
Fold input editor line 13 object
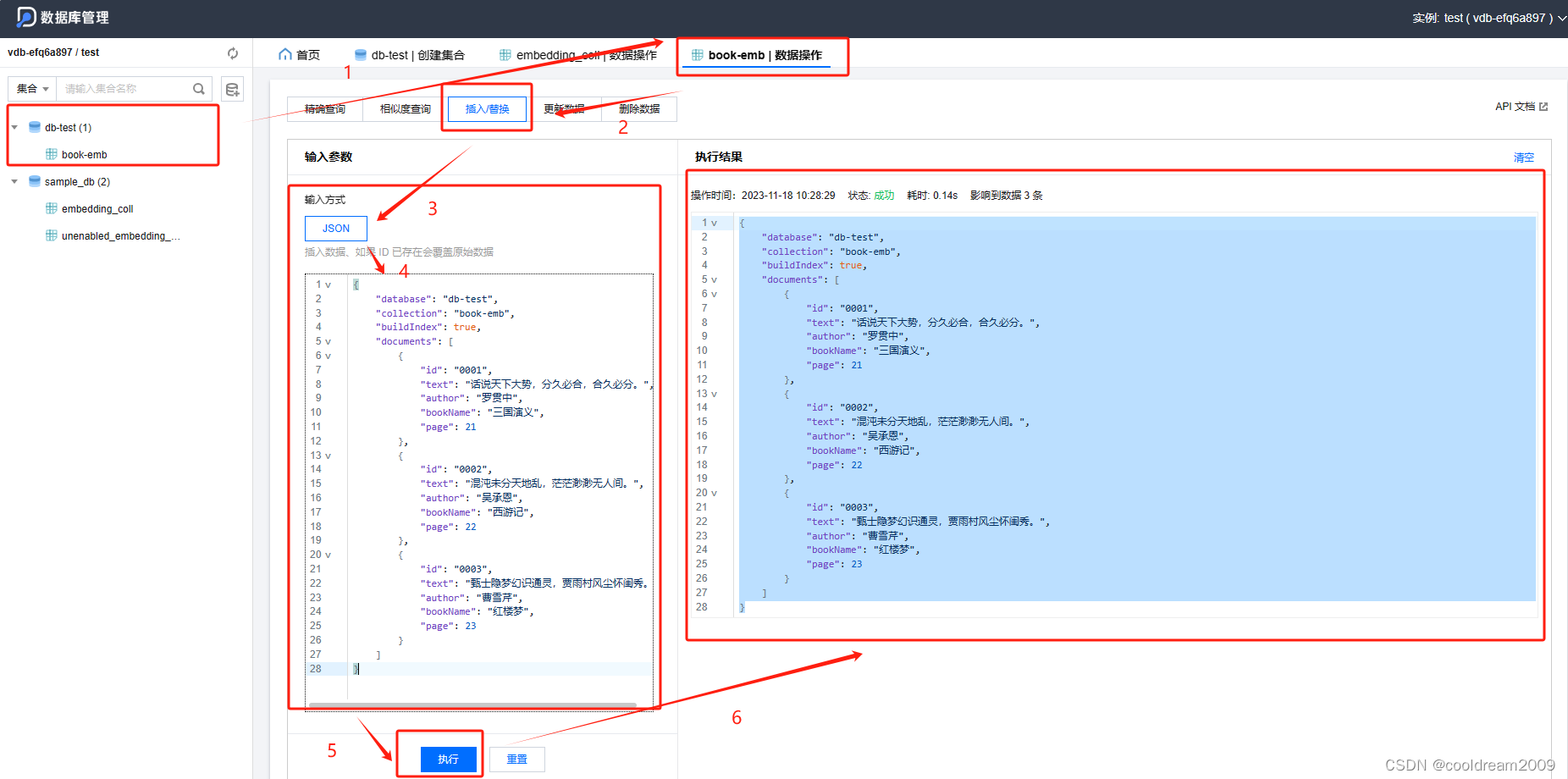[x=329, y=456]
